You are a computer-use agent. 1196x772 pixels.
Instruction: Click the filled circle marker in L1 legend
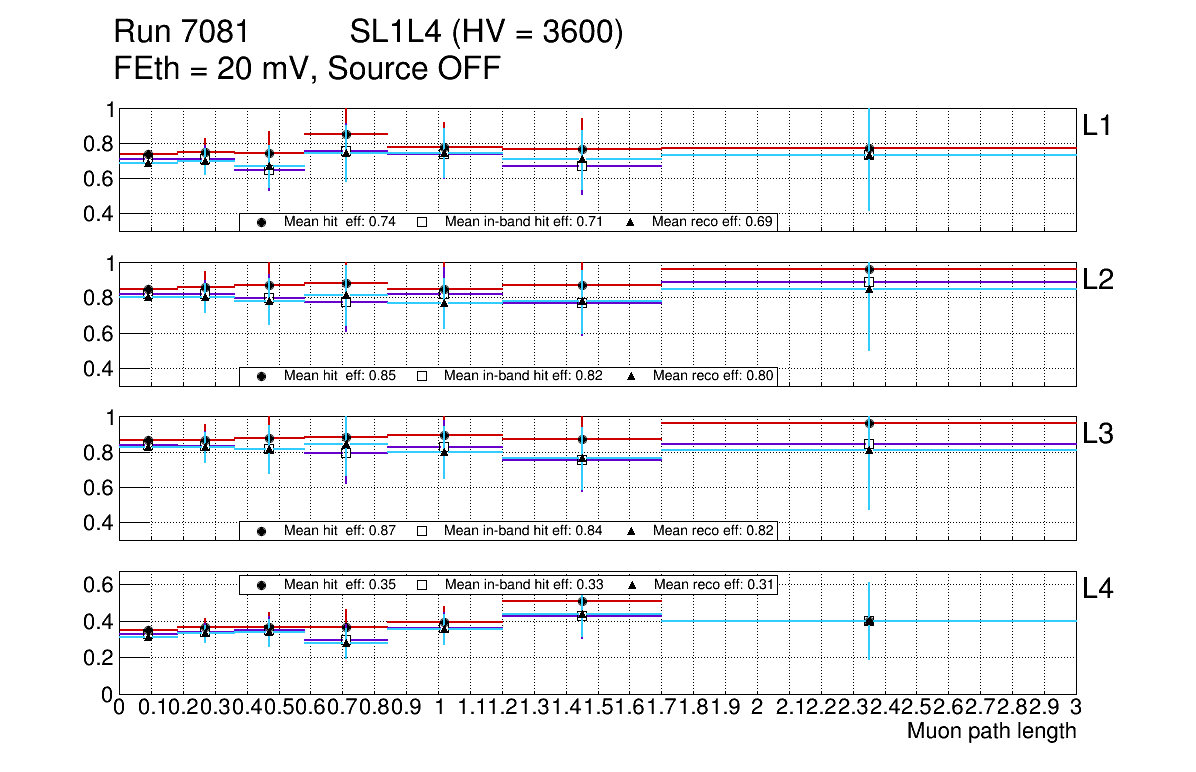[261, 222]
